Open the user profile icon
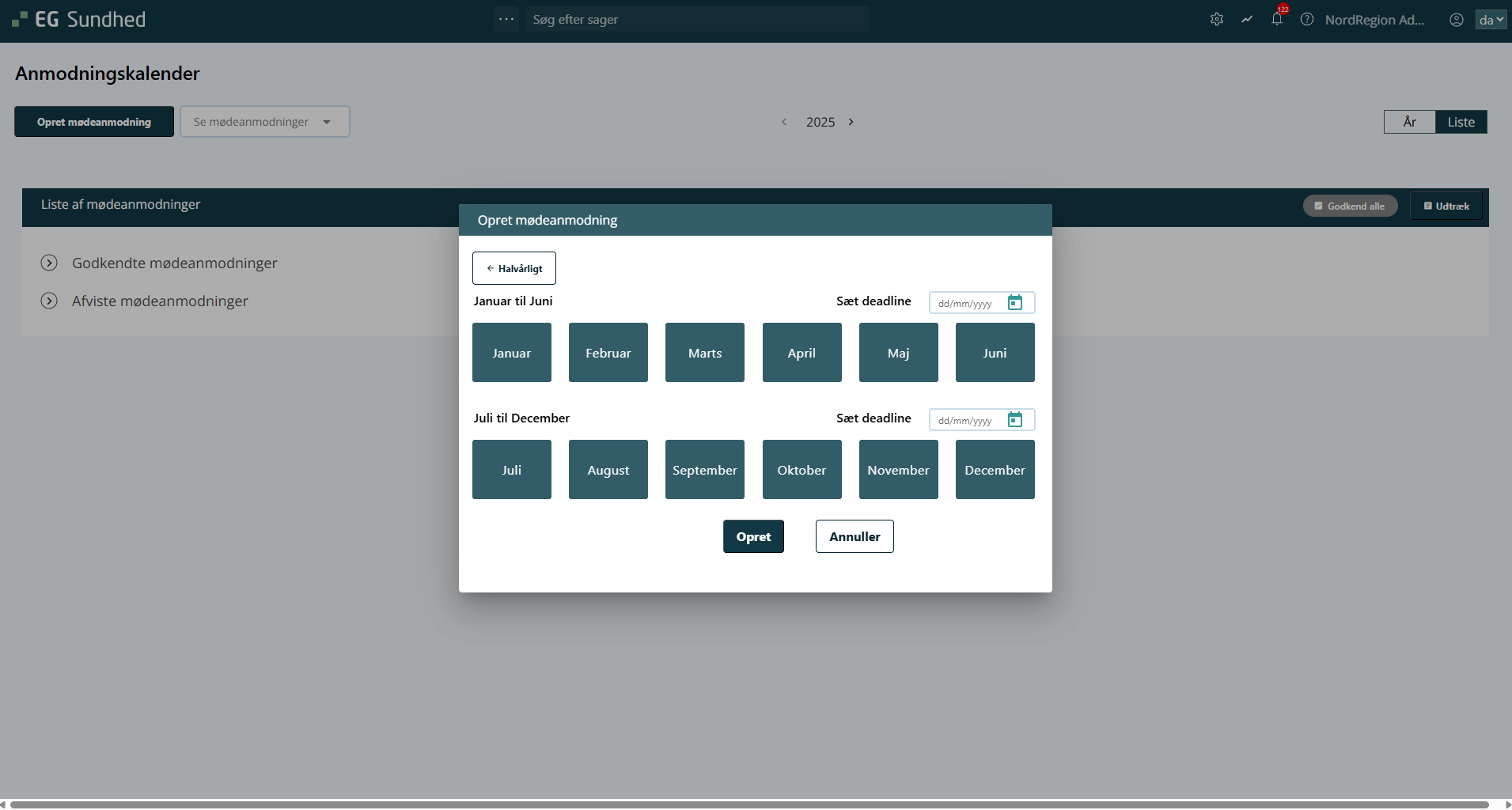1512x810 pixels. [1456, 20]
